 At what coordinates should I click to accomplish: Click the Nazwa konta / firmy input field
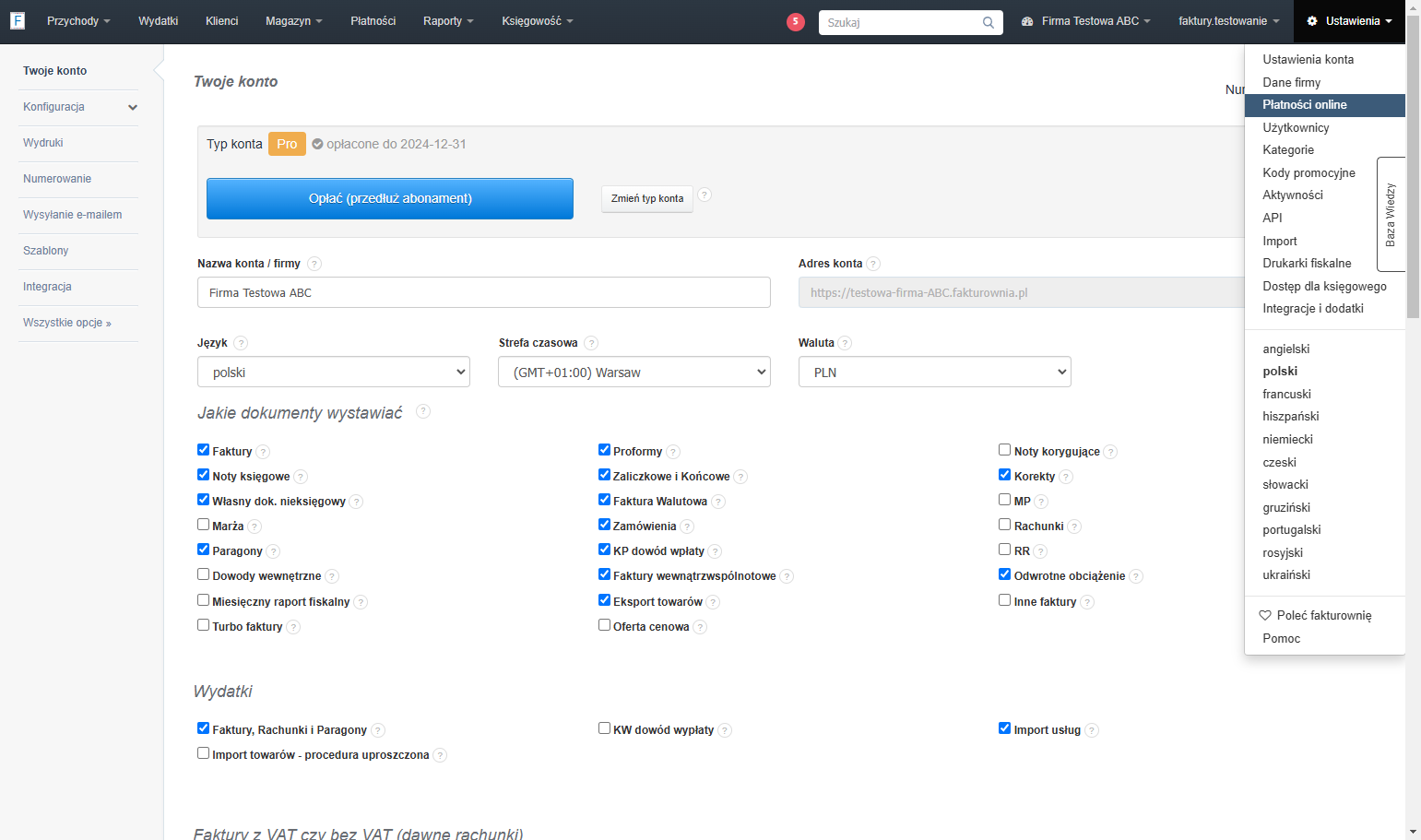[x=484, y=292]
